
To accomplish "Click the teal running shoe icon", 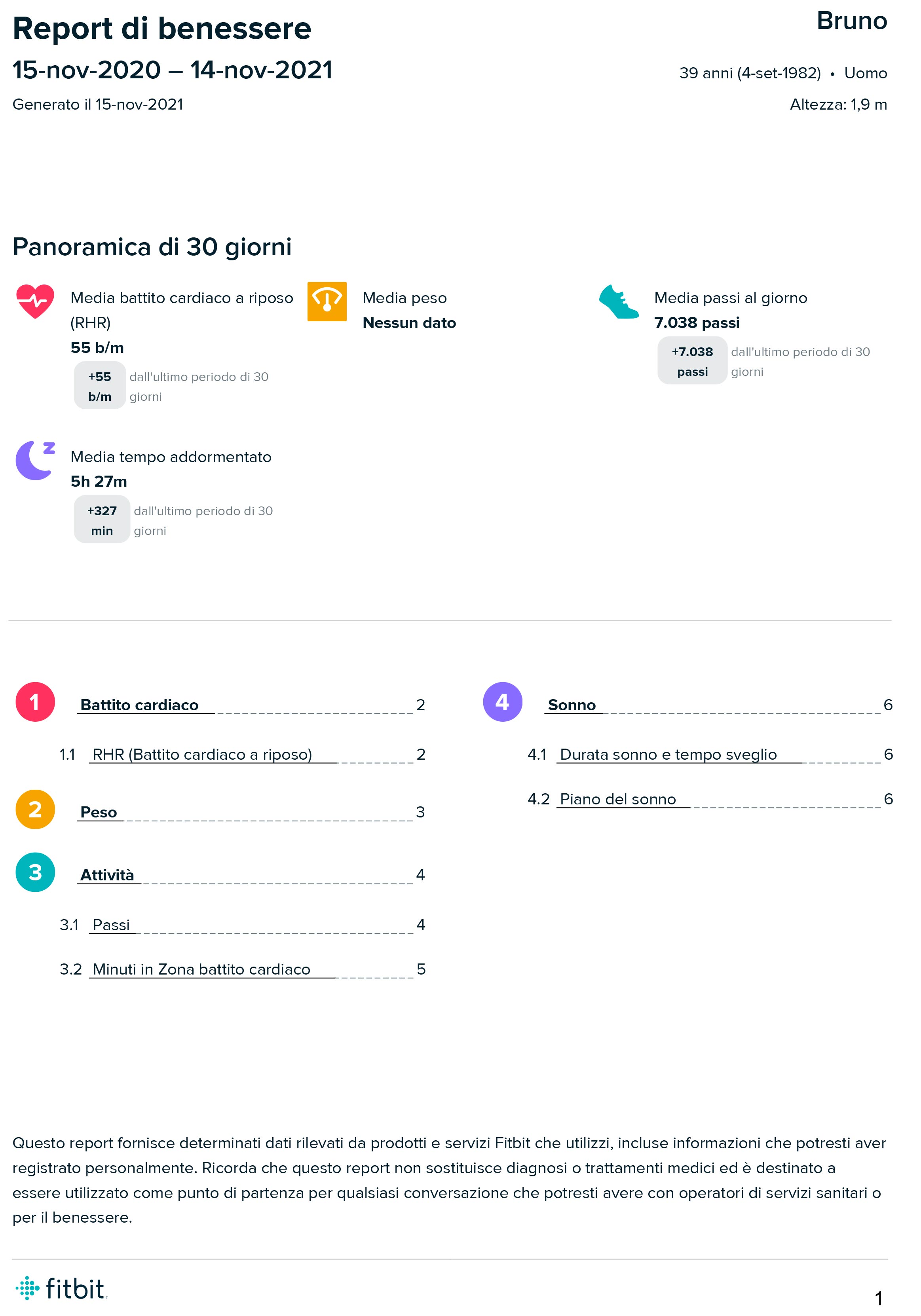I will point(618,302).
